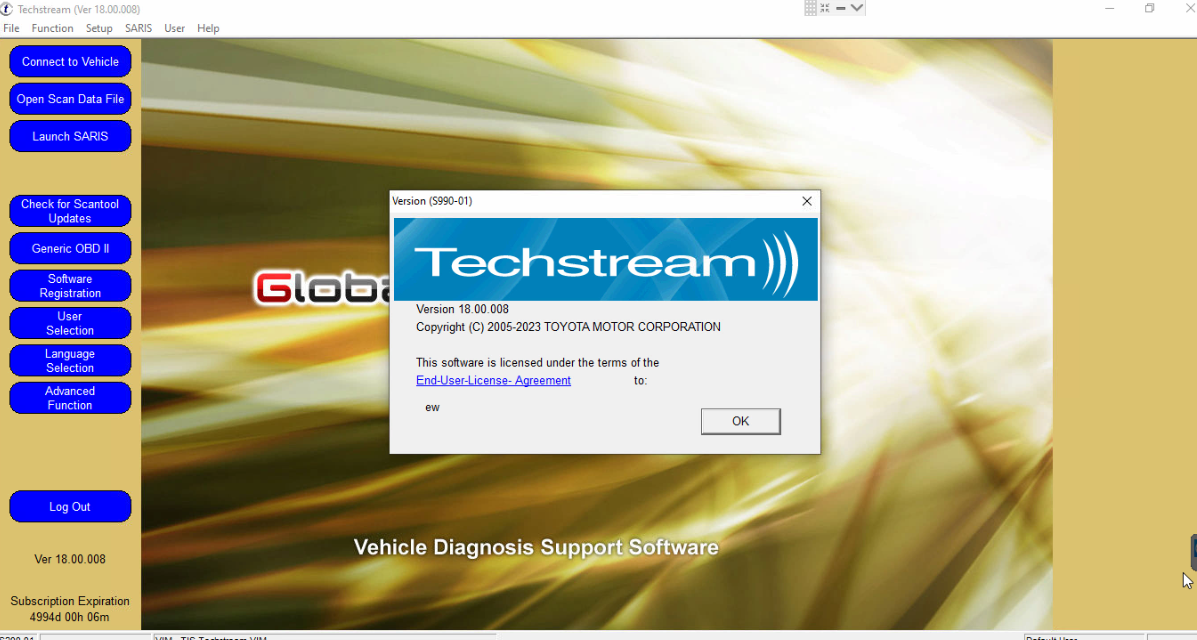Close the Version dialog with the X
1197x640 pixels.
(807, 201)
